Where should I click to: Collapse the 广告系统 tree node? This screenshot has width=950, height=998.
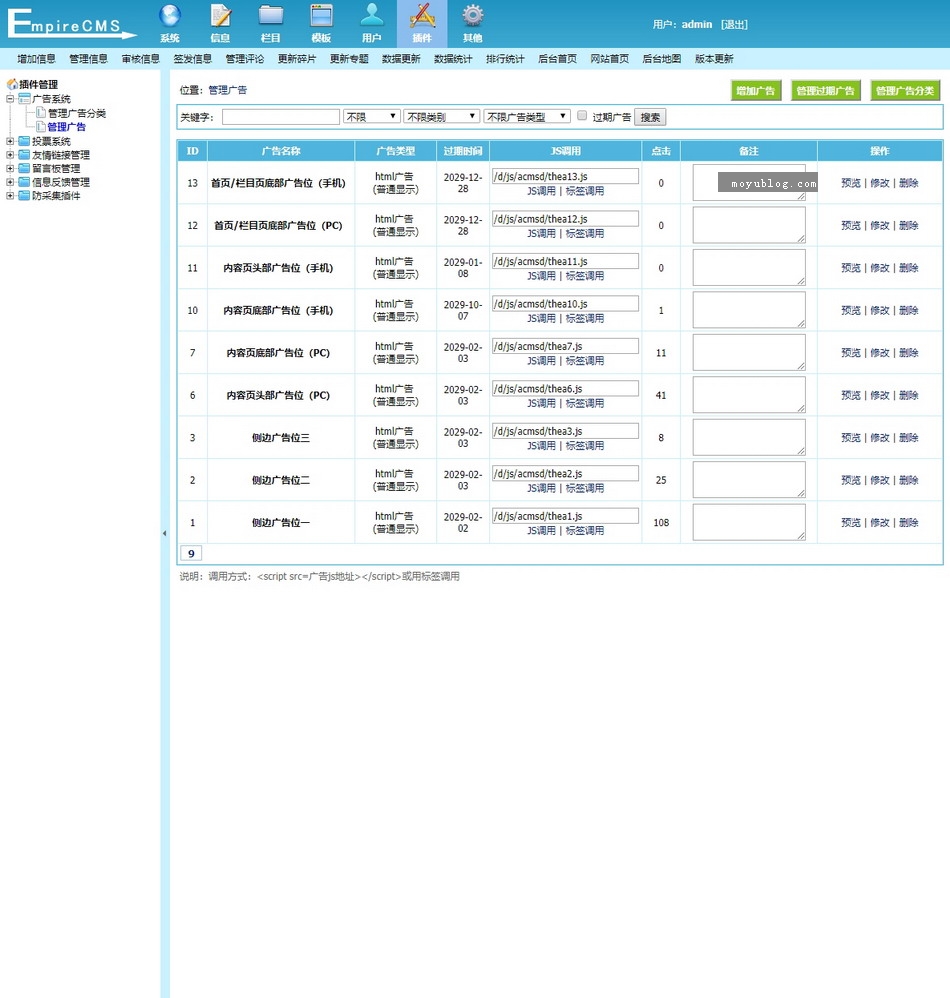[11, 99]
